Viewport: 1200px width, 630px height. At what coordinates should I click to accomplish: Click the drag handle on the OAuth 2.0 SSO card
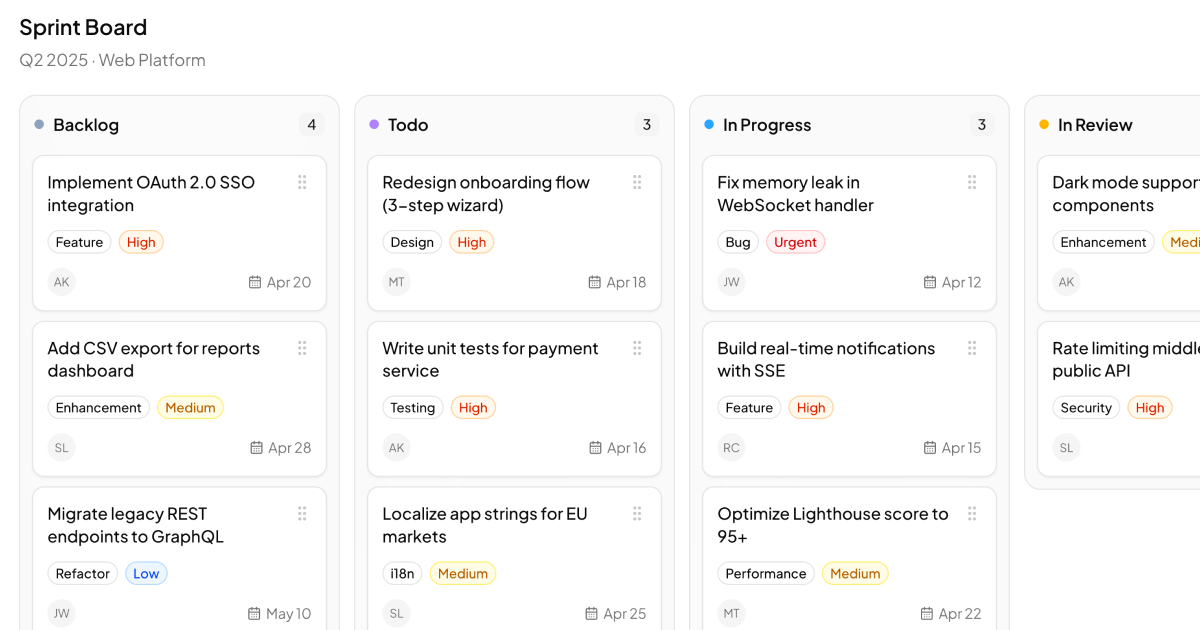(x=302, y=182)
